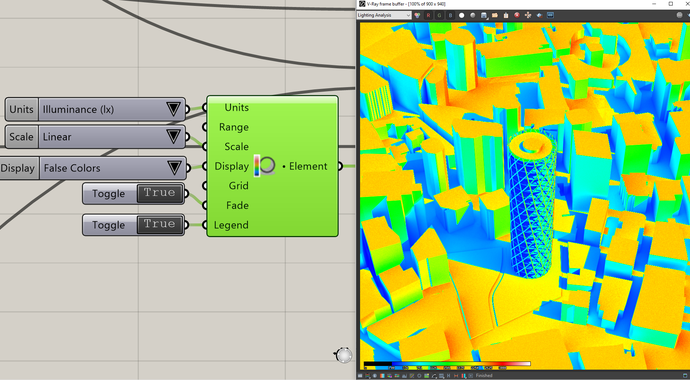
Task: Switch to RGB color channel view icon
Action: point(418,15)
